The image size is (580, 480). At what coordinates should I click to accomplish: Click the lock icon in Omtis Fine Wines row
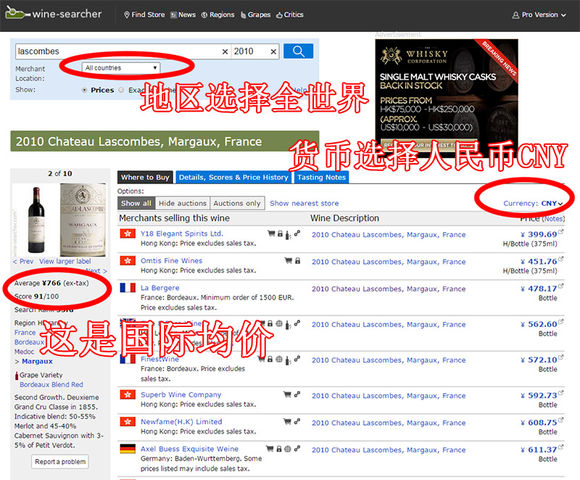[297, 261]
